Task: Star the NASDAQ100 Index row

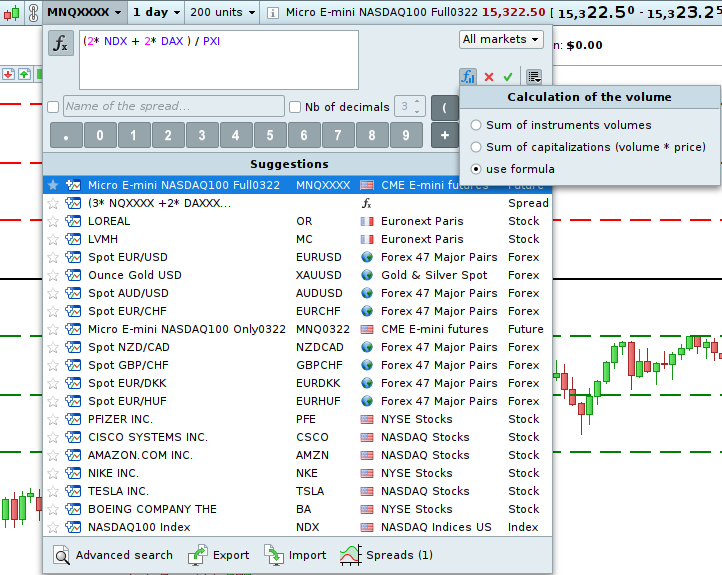Action: coord(53,527)
